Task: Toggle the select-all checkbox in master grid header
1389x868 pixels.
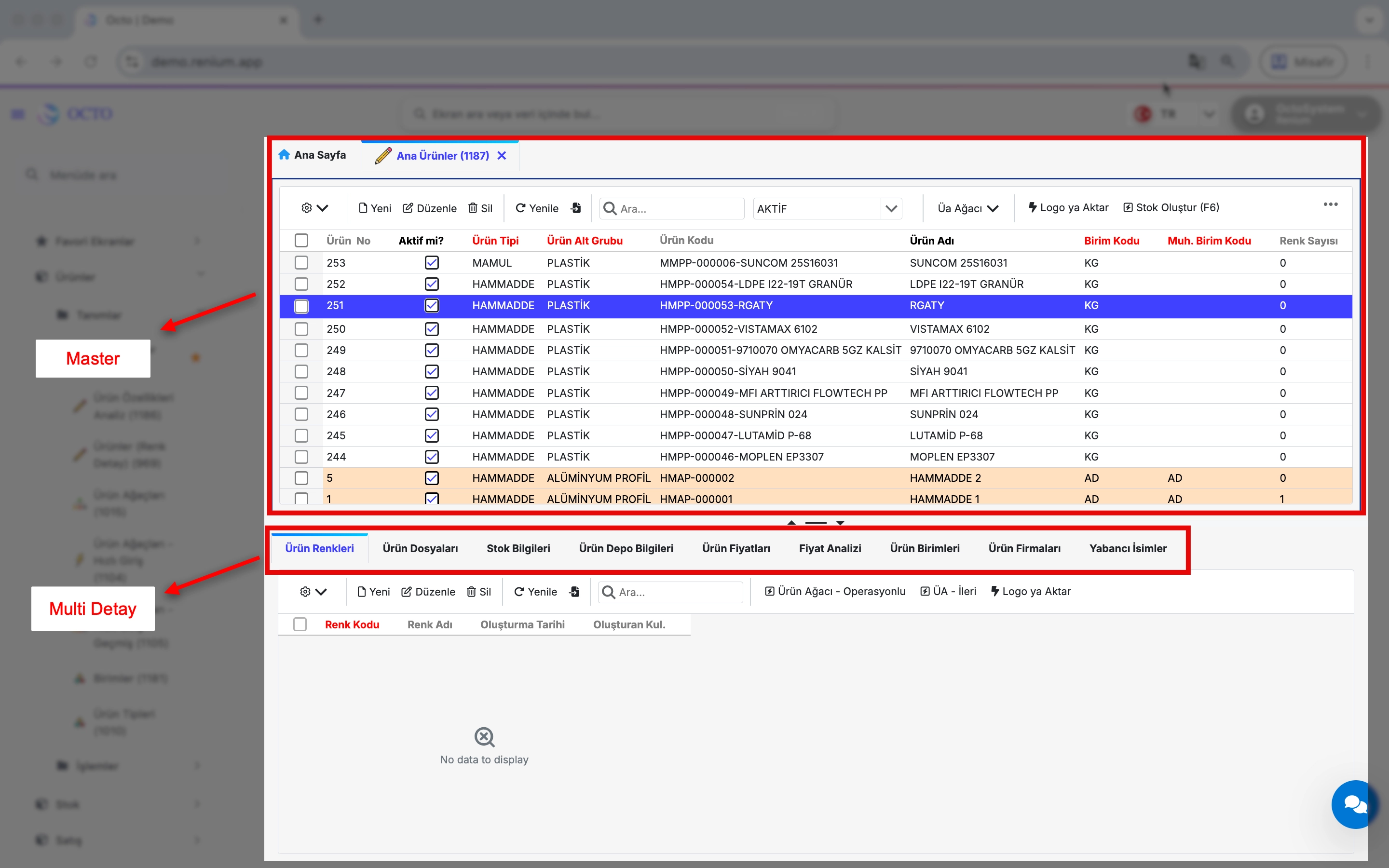Action: [x=301, y=241]
